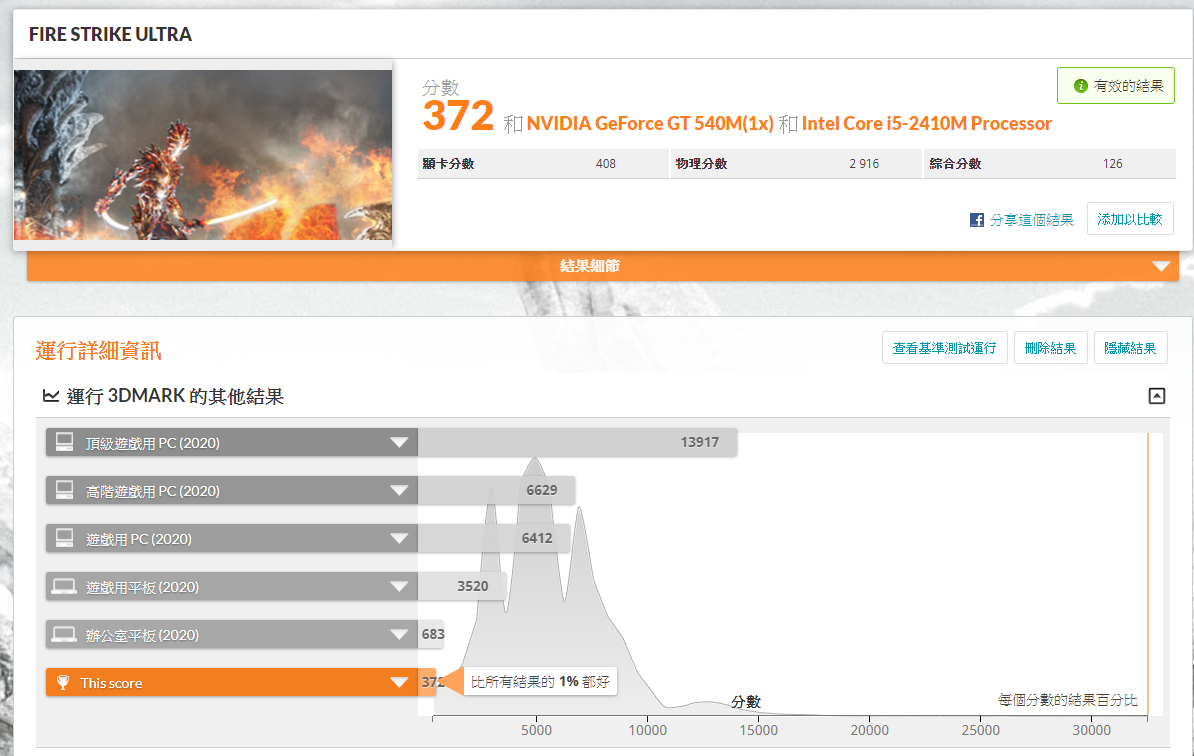1194x756 pixels.
Task: Click the 30000 axis label
Action: [1091, 730]
